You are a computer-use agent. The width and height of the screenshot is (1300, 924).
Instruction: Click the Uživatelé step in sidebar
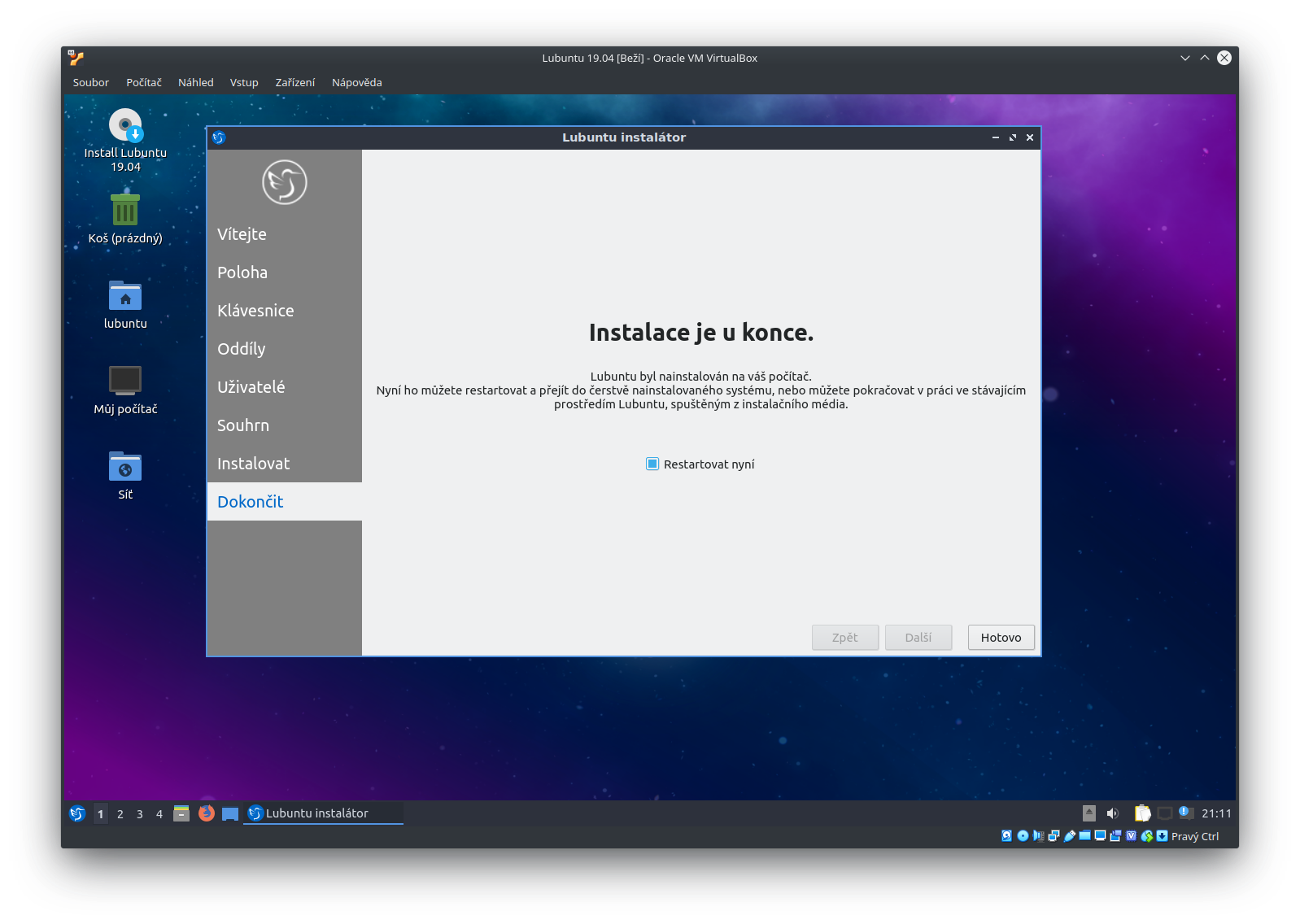click(x=285, y=387)
